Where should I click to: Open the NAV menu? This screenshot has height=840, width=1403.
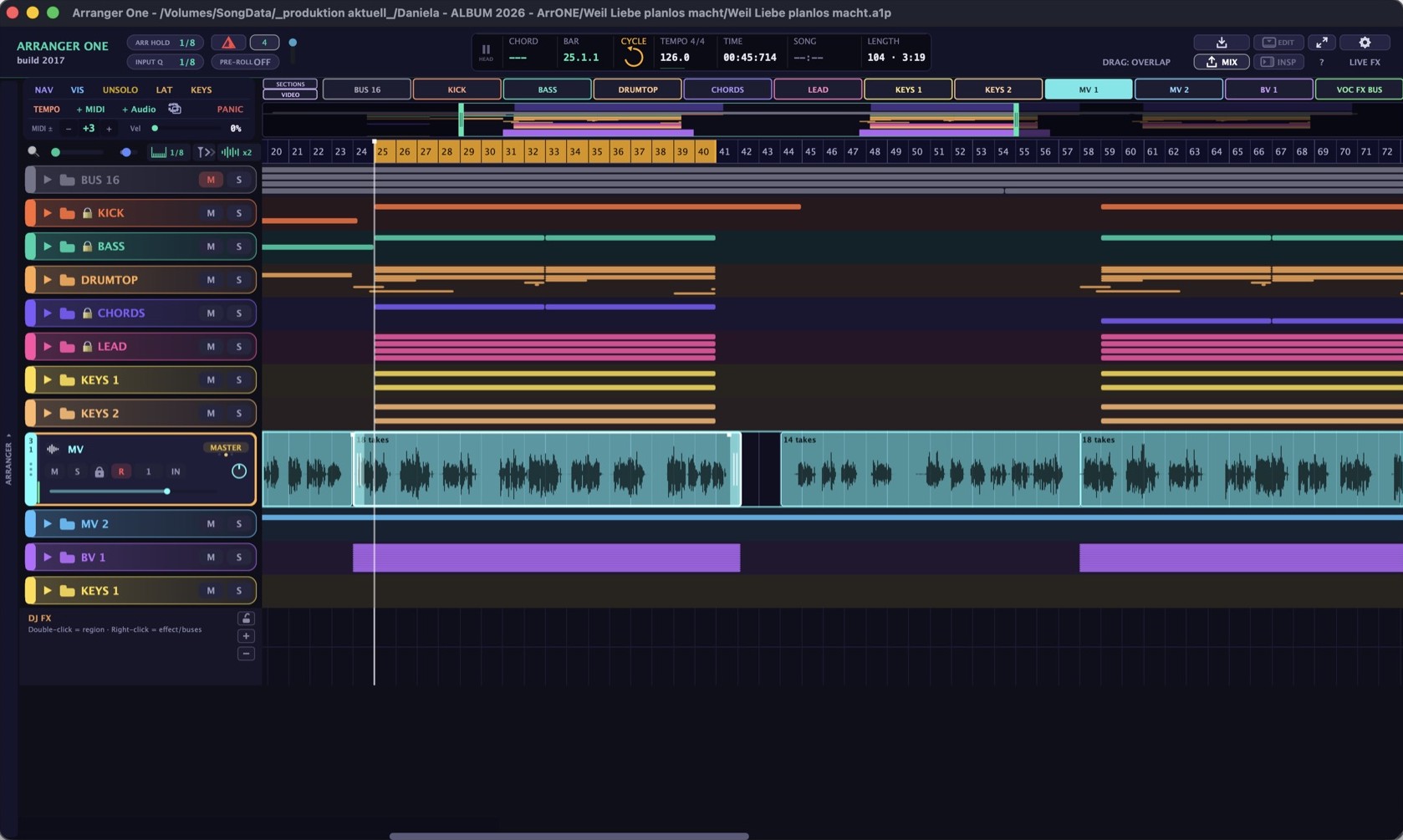point(43,89)
